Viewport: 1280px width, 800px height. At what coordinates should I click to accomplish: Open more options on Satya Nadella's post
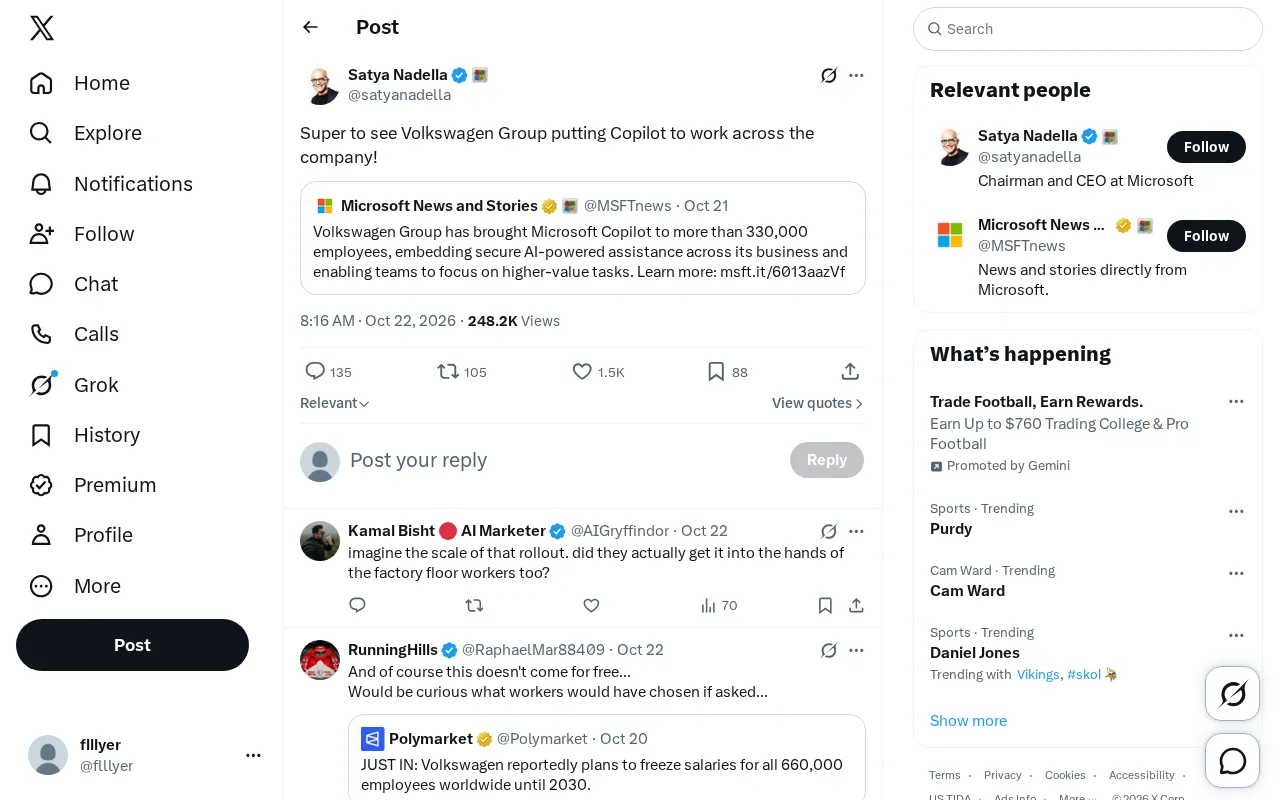[856, 75]
